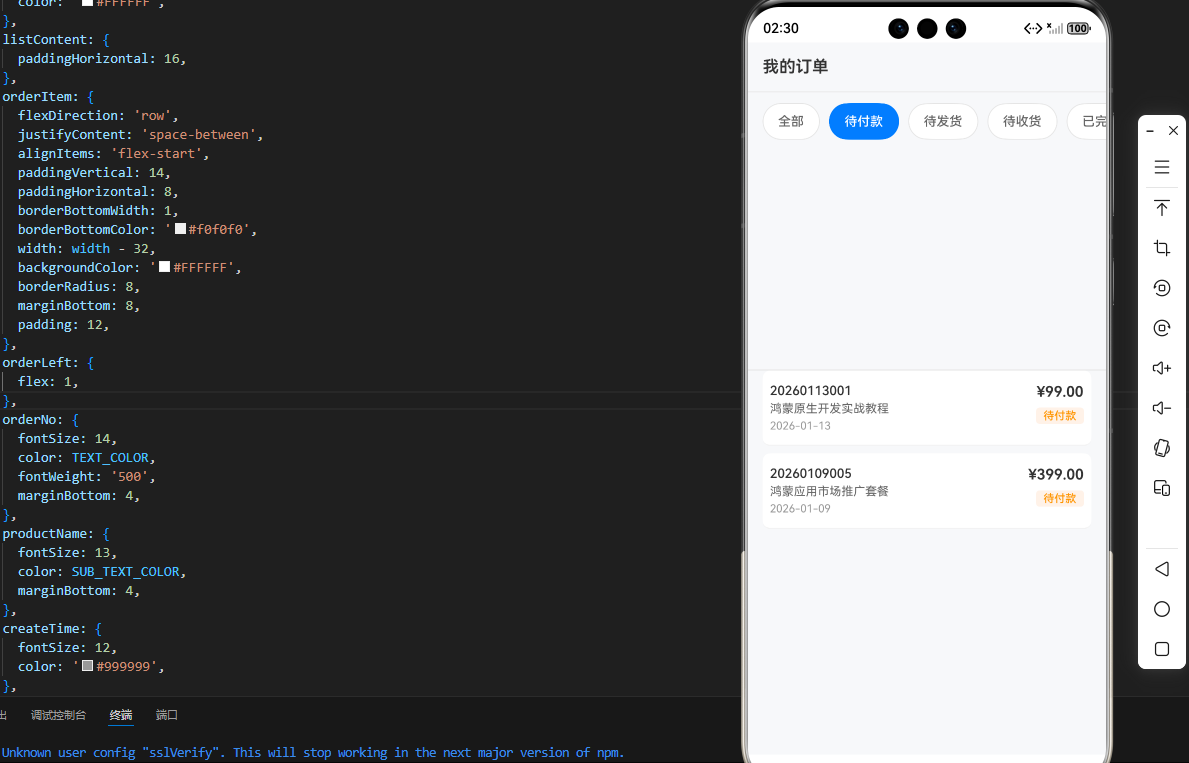Select the 待付款 order filter tab
The height and width of the screenshot is (763, 1189).
[x=864, y=121]
